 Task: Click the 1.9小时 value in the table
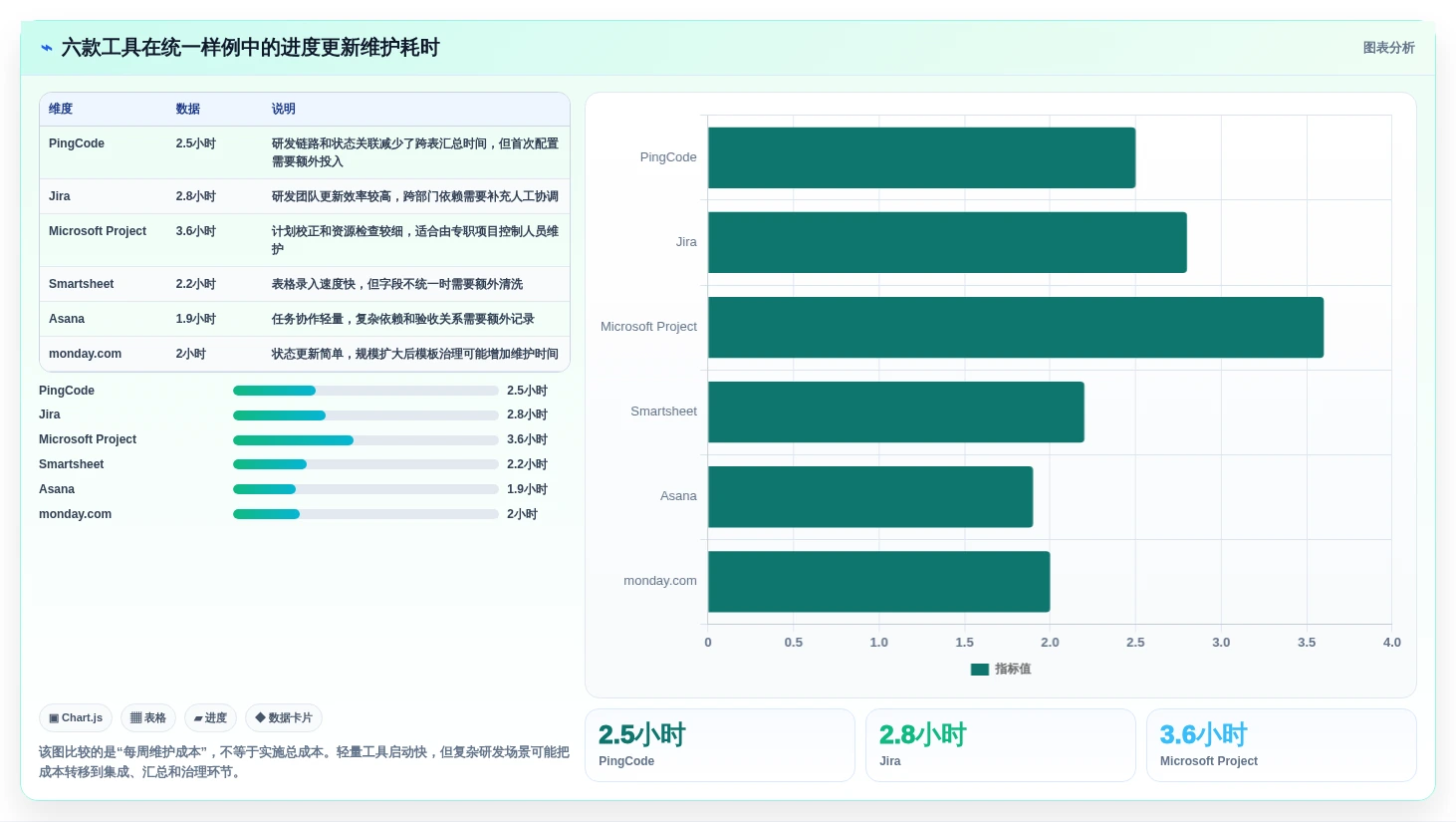(196, 319)
